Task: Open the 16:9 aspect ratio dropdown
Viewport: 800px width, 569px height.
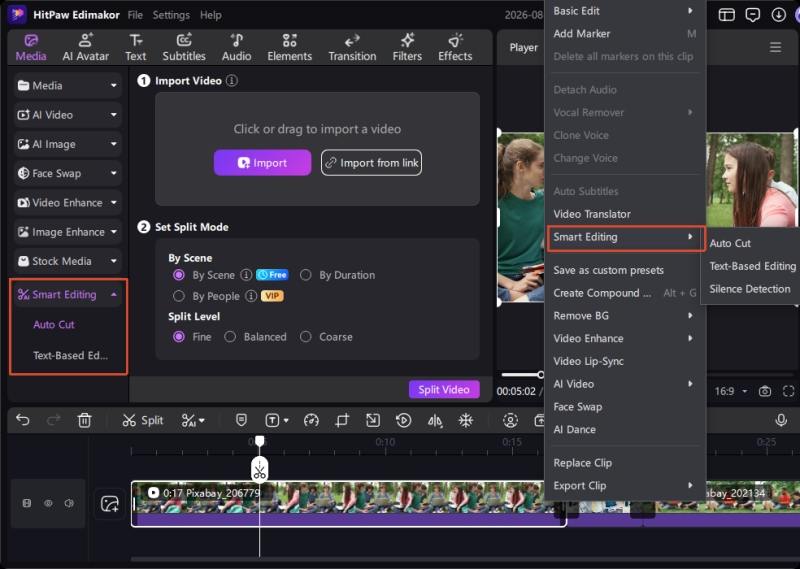Action: (x=731, y=391)
